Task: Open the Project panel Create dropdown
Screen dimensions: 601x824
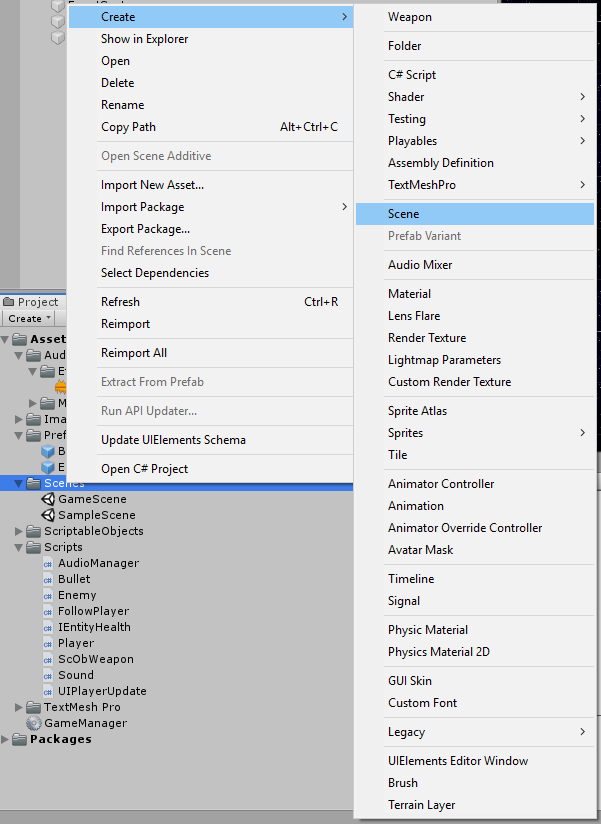Action: tap(29, 318)
